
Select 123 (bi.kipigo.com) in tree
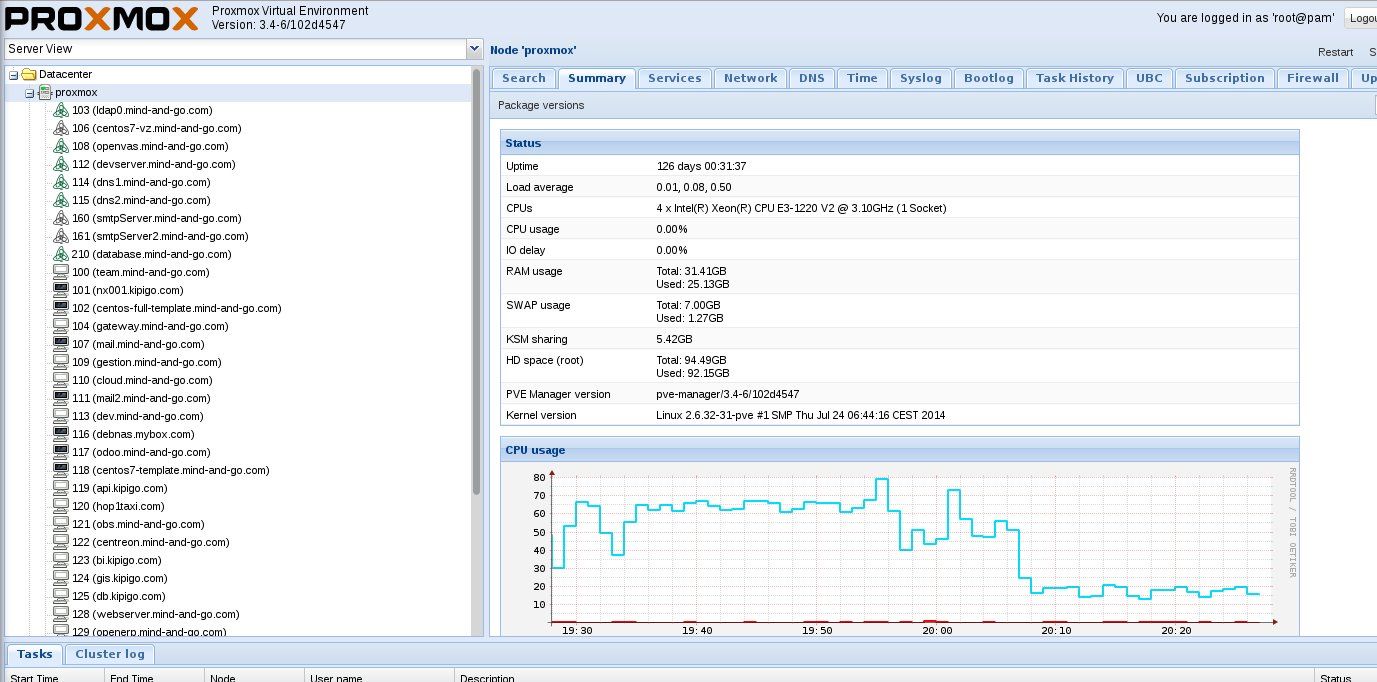coord(117,560)
